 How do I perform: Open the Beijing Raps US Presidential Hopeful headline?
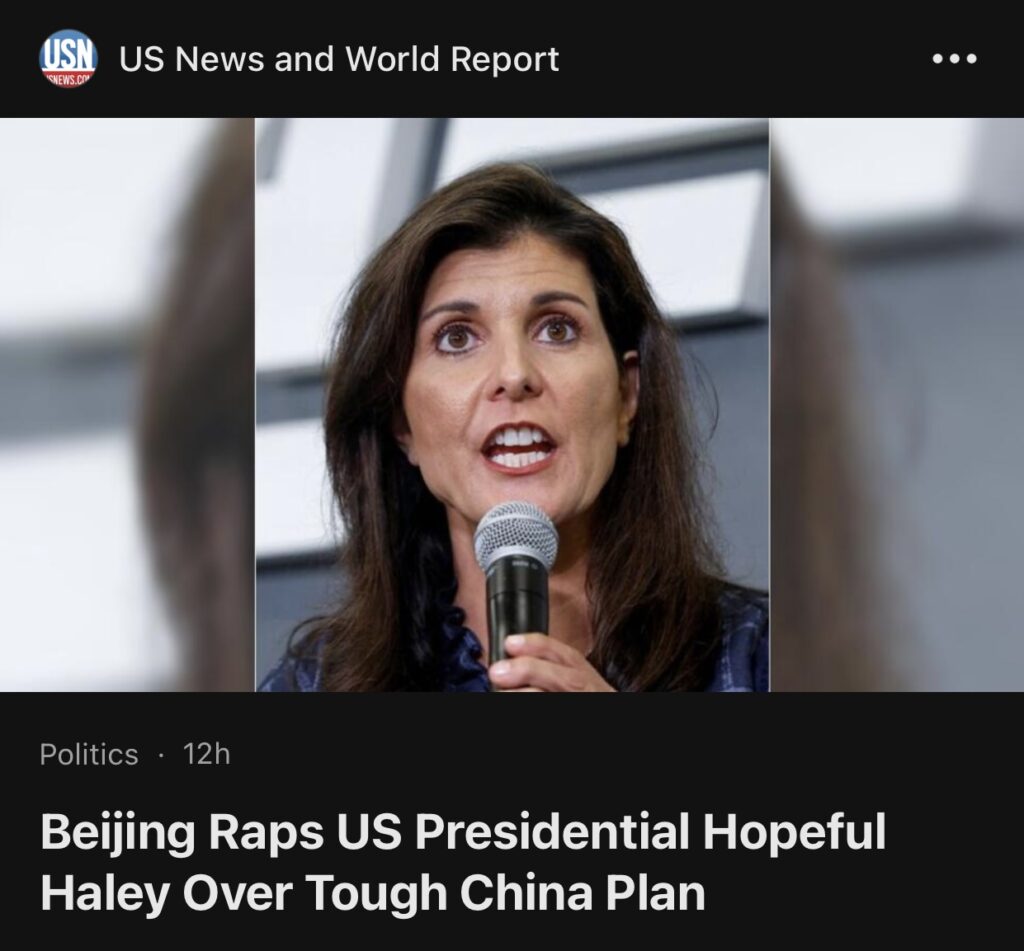[463, 862]
